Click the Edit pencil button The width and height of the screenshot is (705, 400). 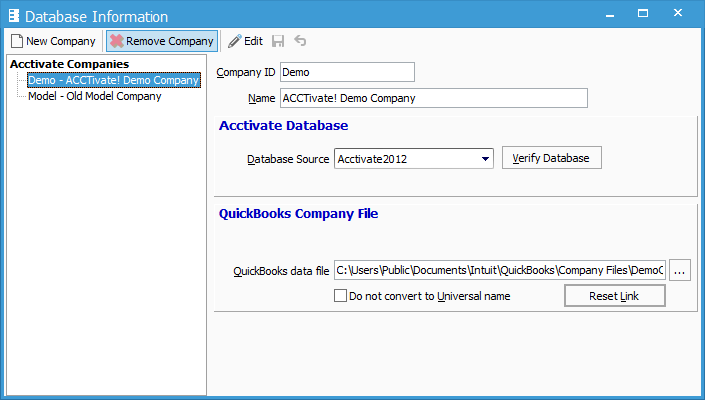pyautogui.click(x=245, y=41)
